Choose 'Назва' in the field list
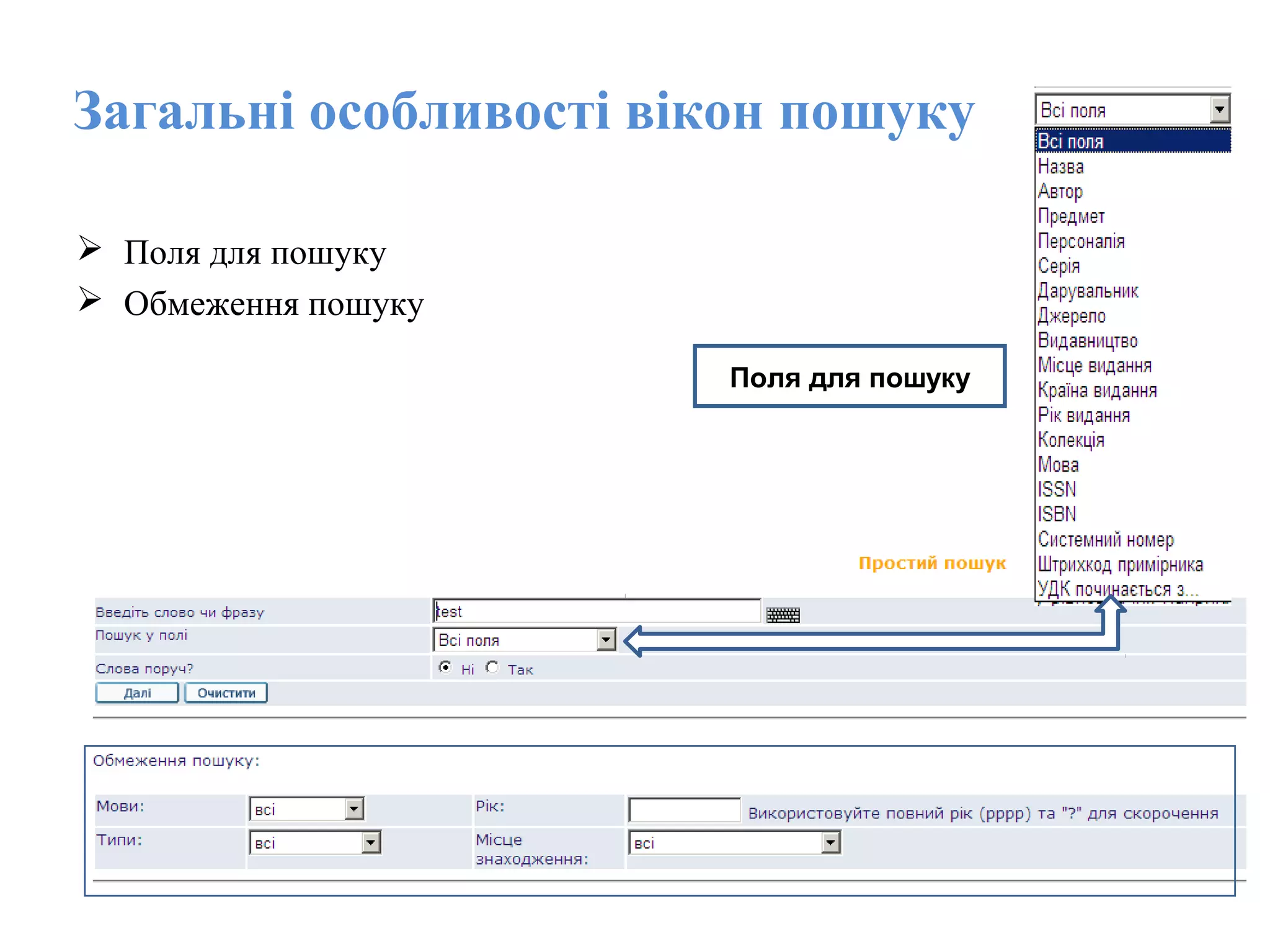Viewport: 1270px width, 952px height. 1132,166
